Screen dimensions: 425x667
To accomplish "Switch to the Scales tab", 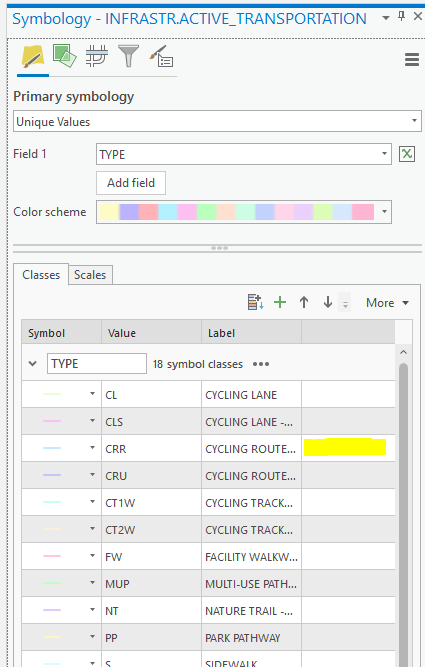I will [x=90, y=275].
